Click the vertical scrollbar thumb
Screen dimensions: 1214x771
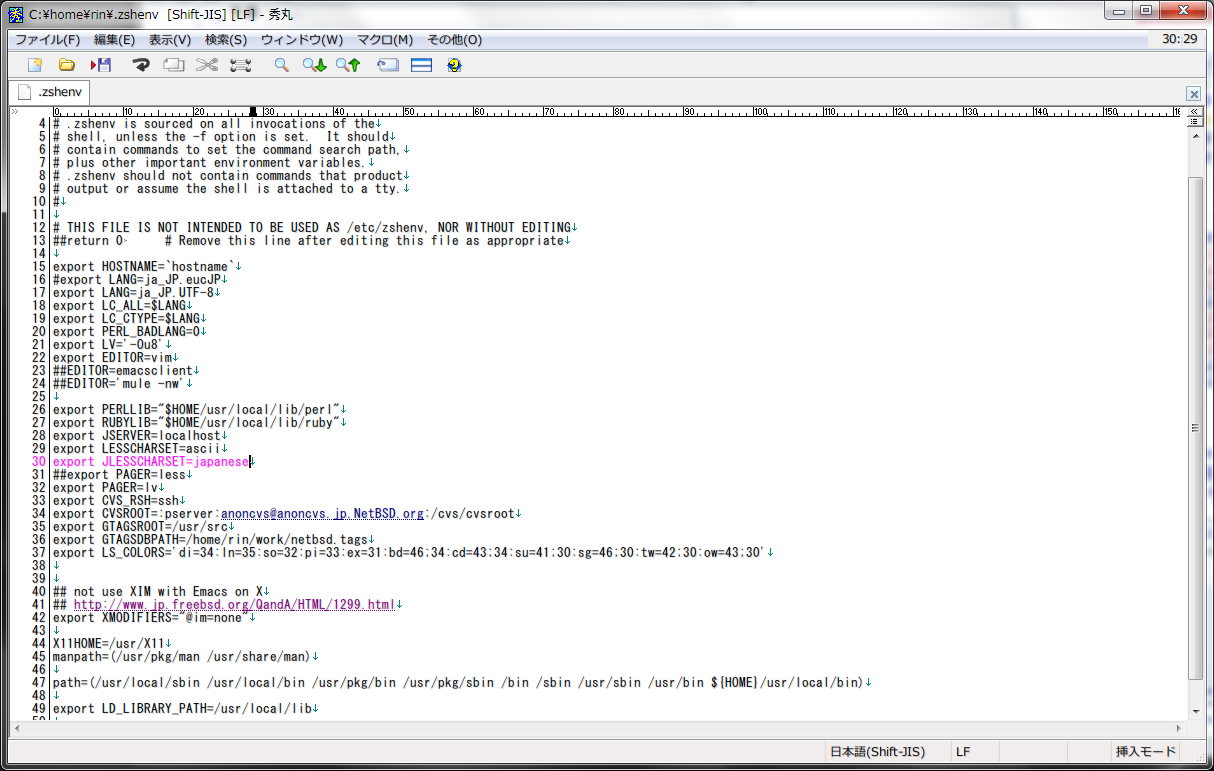[1195, 427]
